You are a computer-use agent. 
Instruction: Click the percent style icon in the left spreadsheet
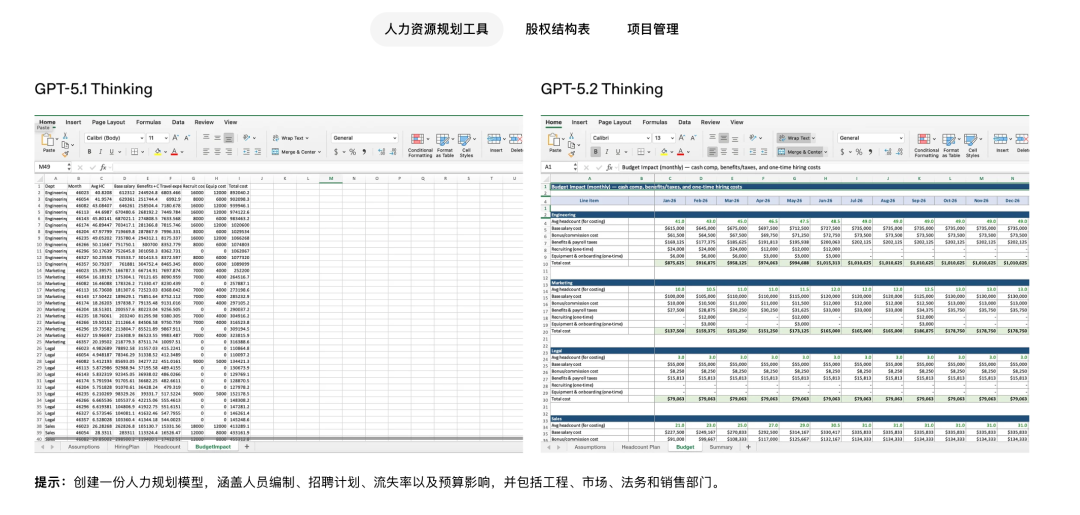pos(351,152)
